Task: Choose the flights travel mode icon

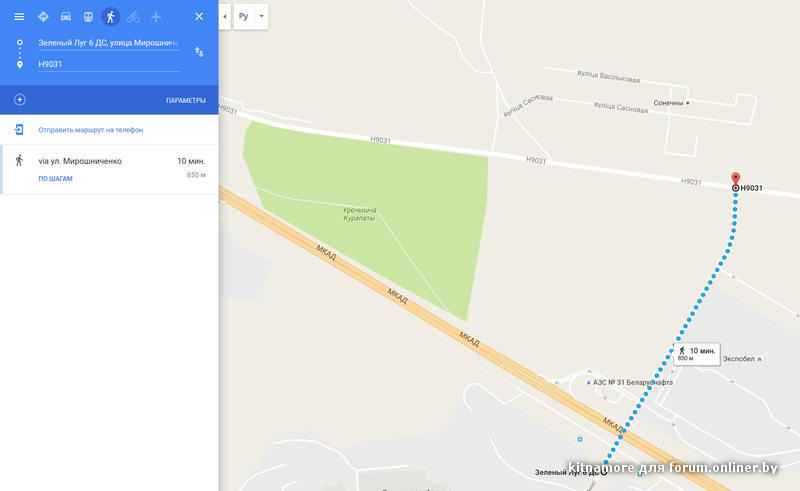Action: 156,17
